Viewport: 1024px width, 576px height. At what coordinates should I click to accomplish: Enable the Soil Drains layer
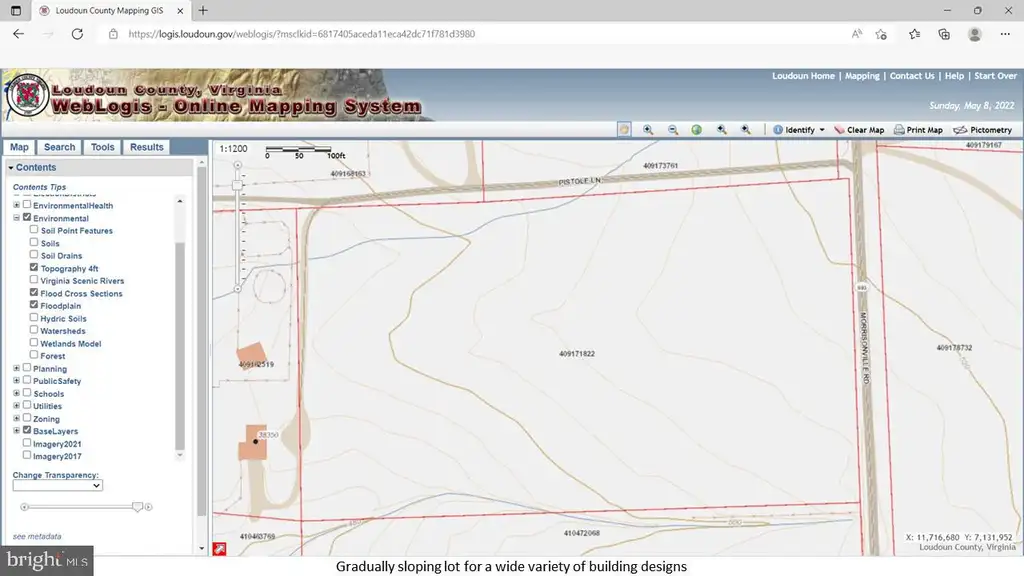pyautogui.click(x=34, y=255)
